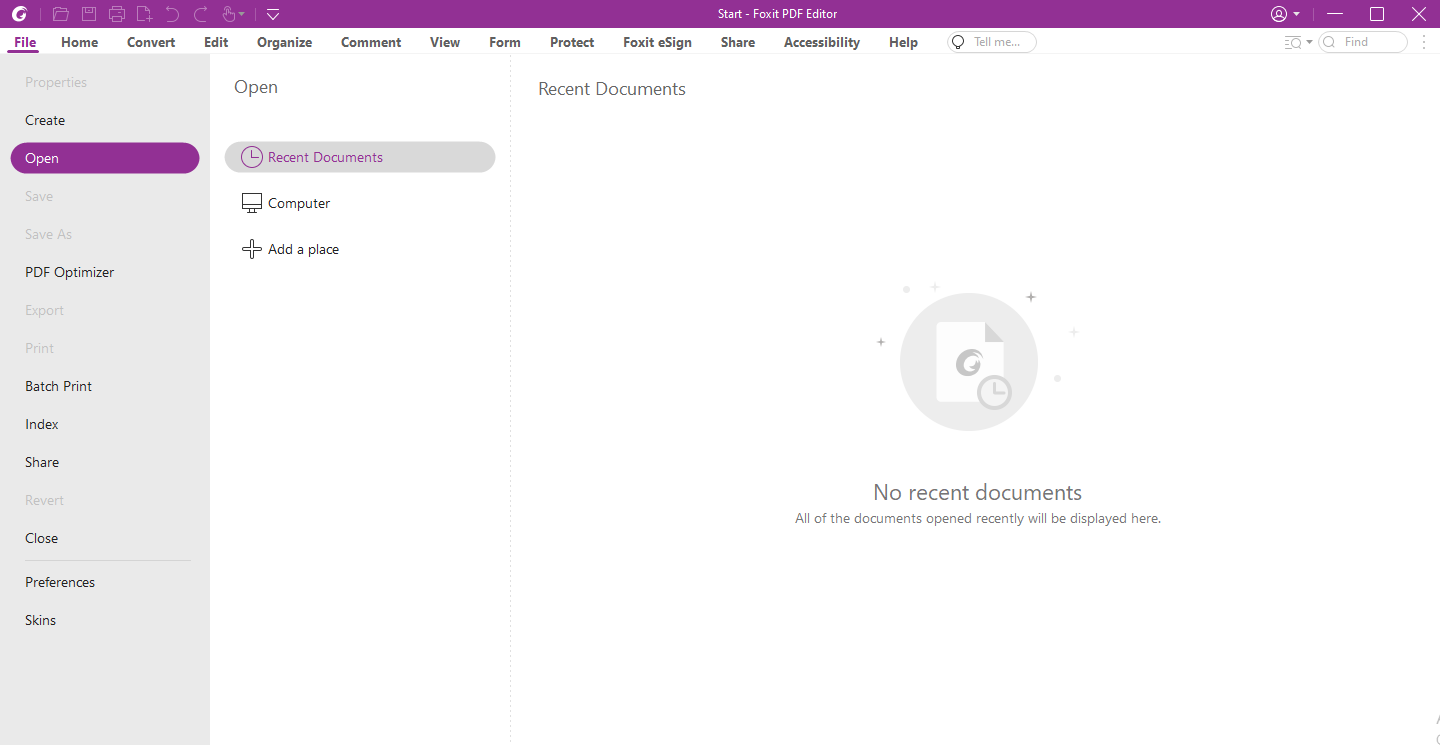Click the printer icon in the quick access toolbar
This screenshot has width=1440, height=745.
[117, 14]
